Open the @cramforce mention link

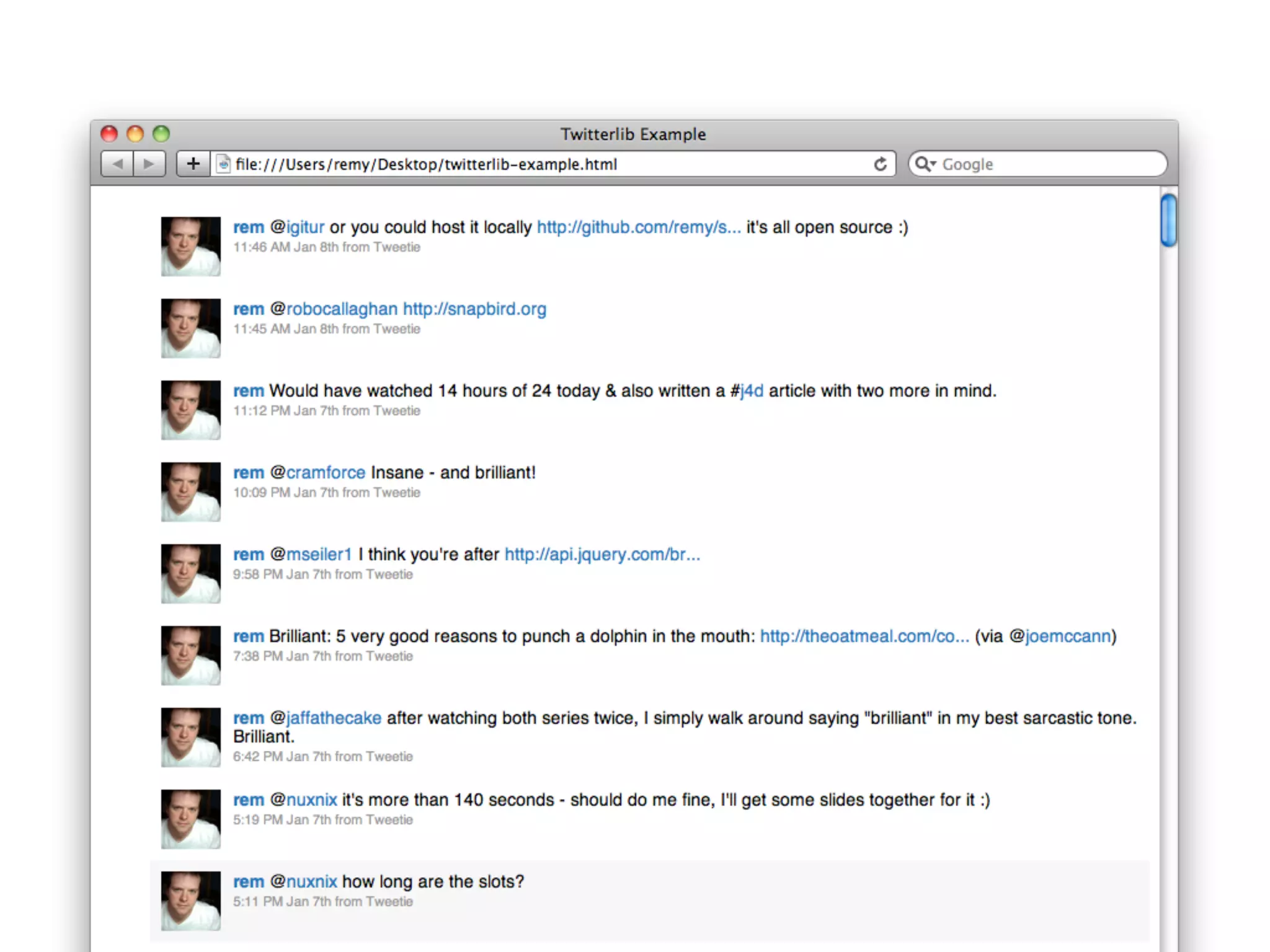pos(325,473)
